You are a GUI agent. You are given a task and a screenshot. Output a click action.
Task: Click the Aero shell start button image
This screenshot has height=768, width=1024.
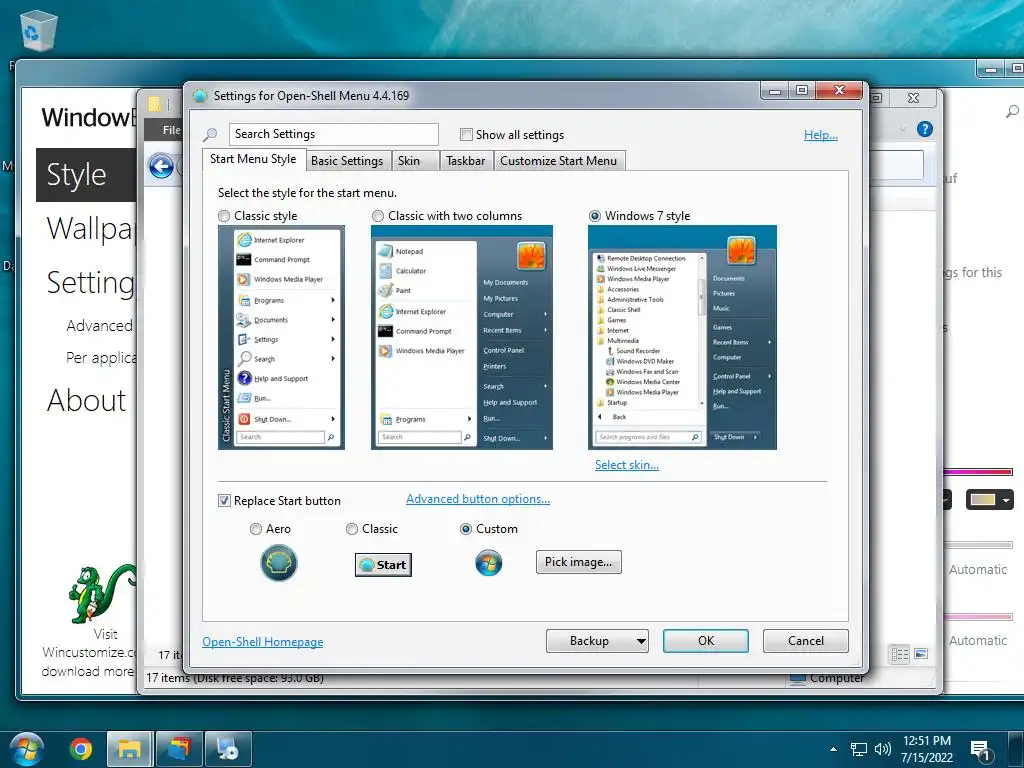(279, 563)
